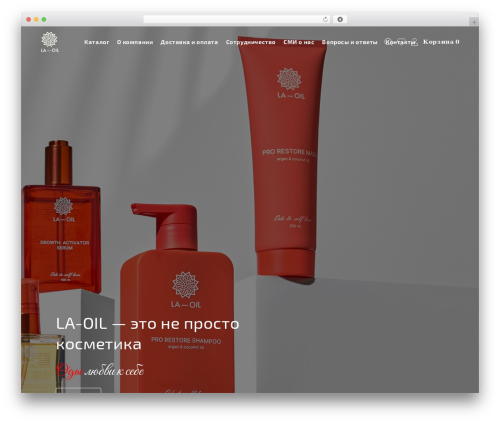Go to Вопросы и ответы
The image size is (500, 423).
(349, 42)
